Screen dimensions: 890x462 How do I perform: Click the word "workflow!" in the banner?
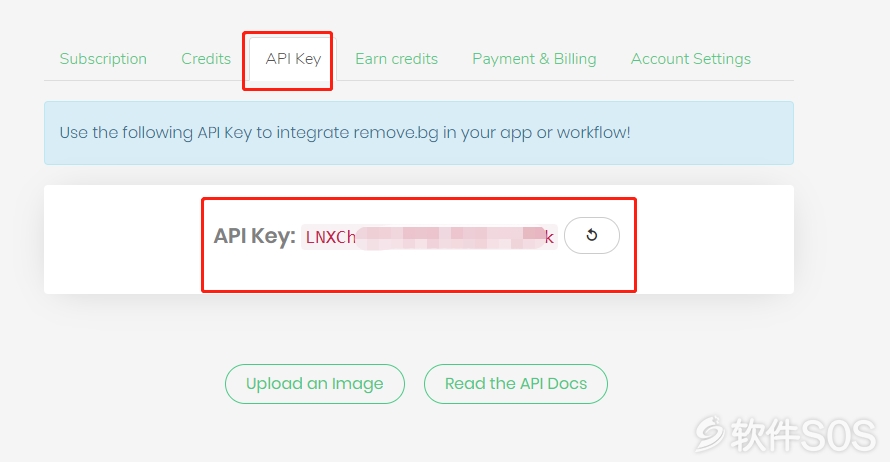pyautogui.click(x=593, y=133)
